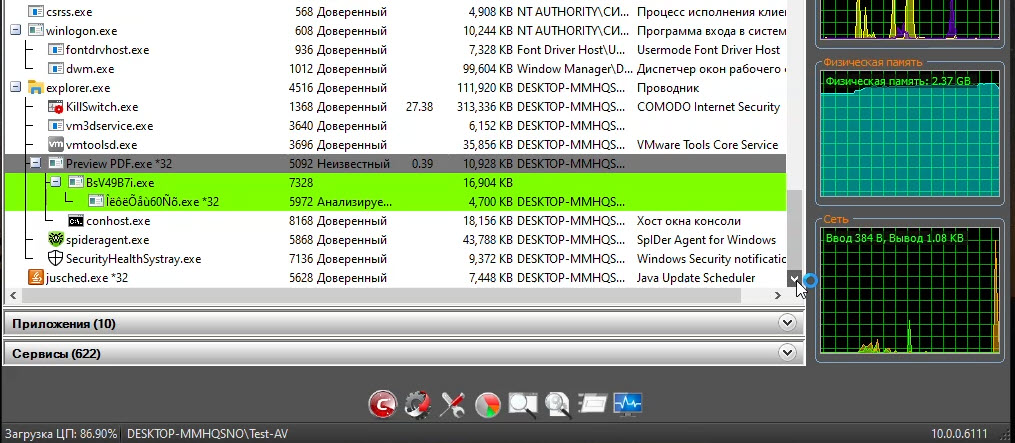Click the csrss.exe process icon

(36, 12)
